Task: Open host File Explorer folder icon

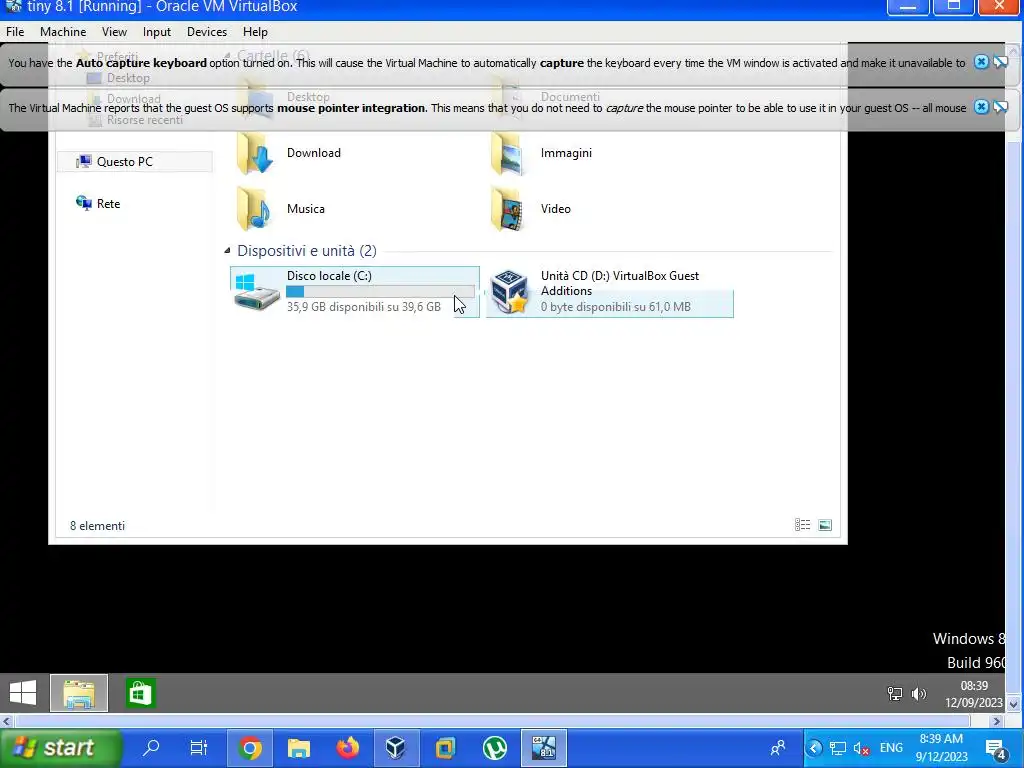Action: pyautogui.click(x=298, y=748)
